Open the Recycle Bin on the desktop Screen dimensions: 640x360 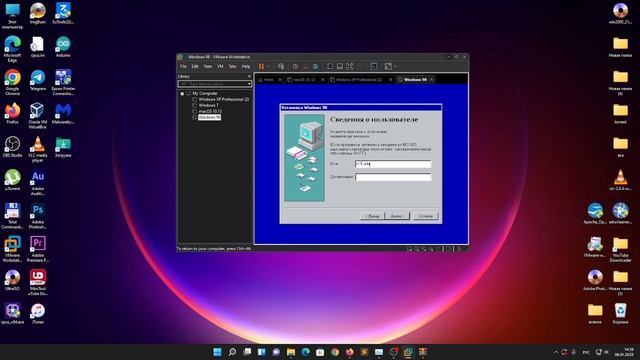pyautogui.click(x=620, y=313)
